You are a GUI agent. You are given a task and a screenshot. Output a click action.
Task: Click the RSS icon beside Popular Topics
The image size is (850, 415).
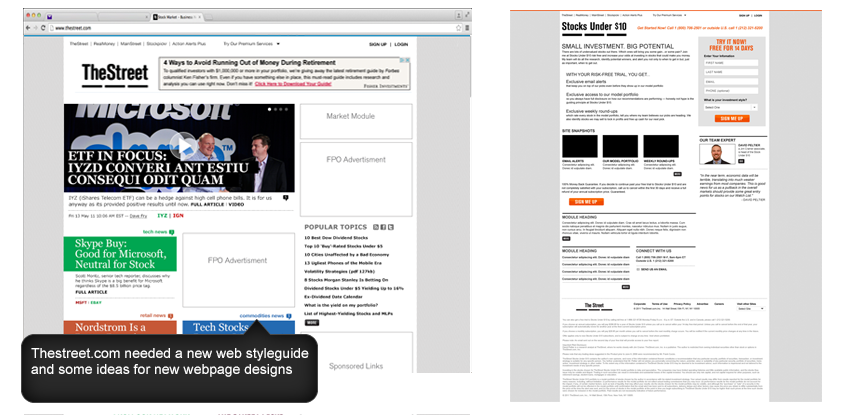pyautogui.click(x=376, y=227)
